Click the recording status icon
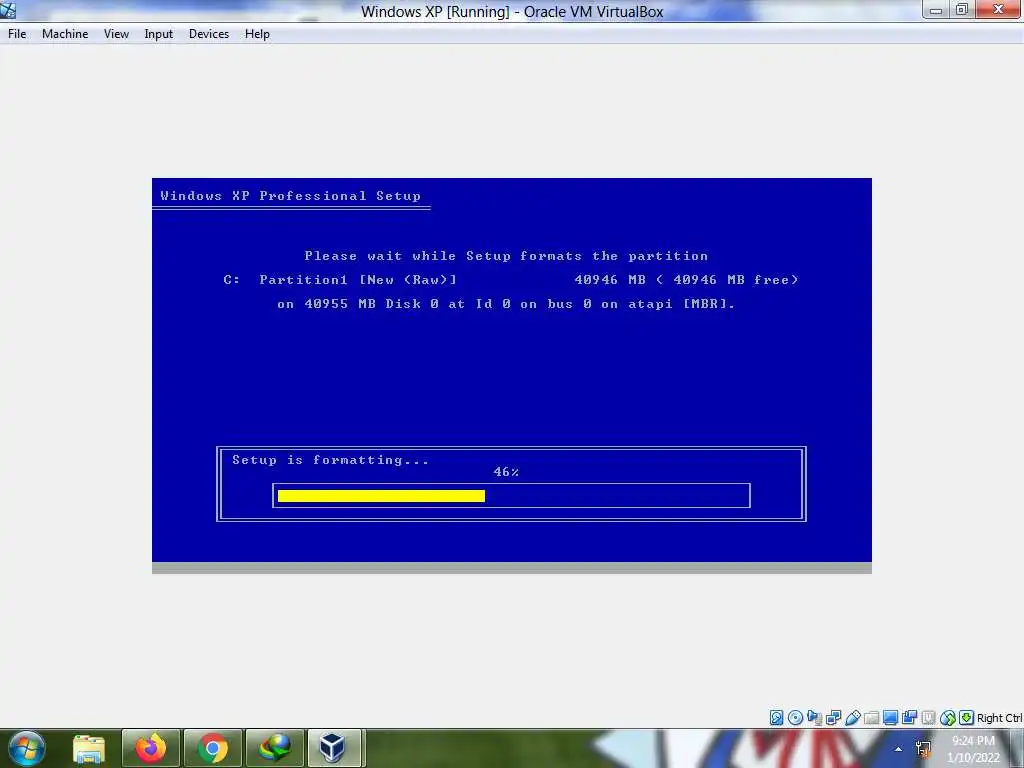The width and height of the screenshot is (1024, 768). coord(909,718)
